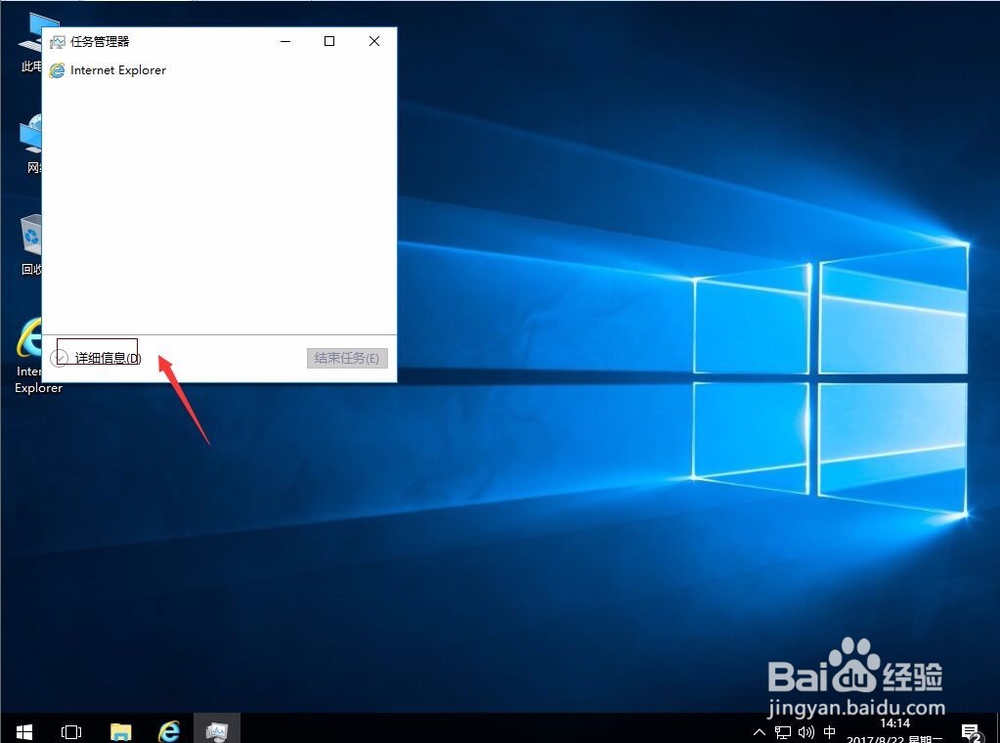Open Task View from the taskbar

[x=70, y=729]
